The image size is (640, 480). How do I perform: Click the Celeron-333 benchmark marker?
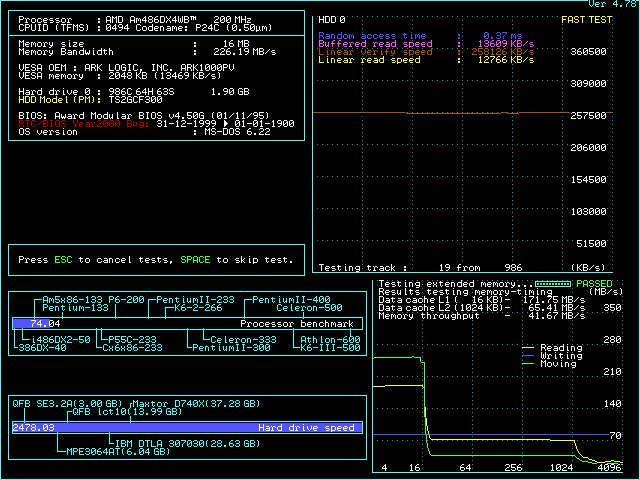click(x=243, y=340)
